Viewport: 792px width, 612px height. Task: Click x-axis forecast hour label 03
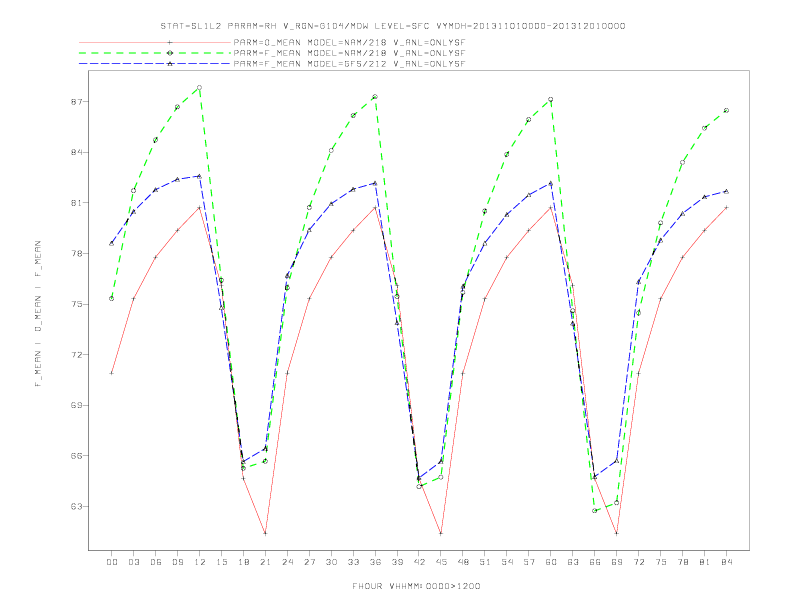point(133,562)
